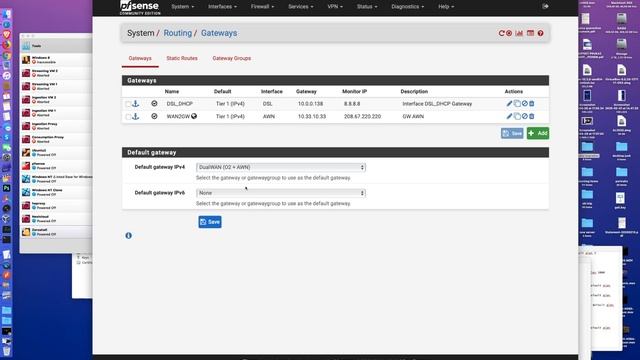This screenshot has width=640, height=360.
Task: Click the anchor icon on DSL_DHCP row
Action: click(136, 104)
